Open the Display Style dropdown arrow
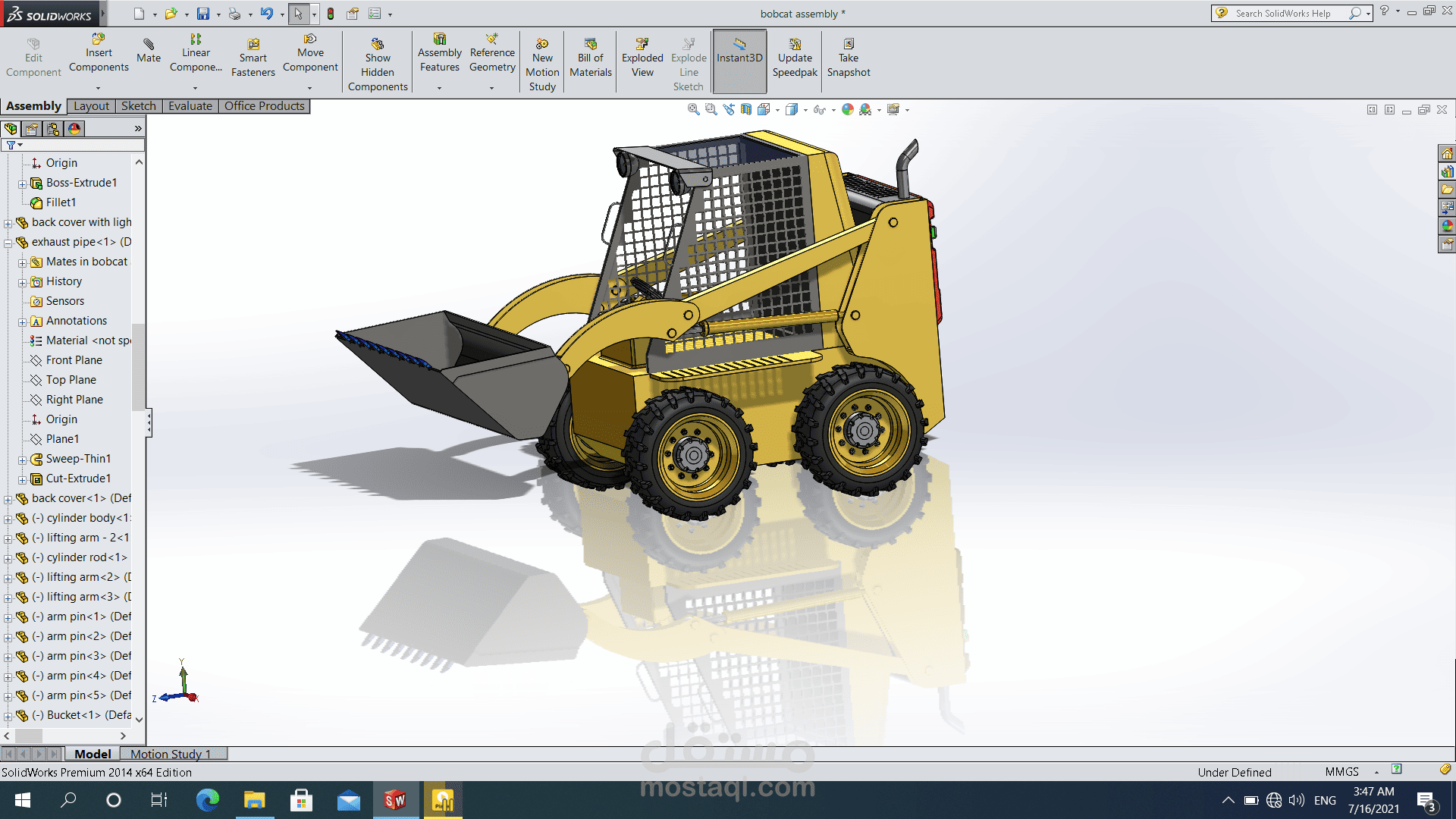This screenshot has height=819, width=1456. click(805, 110)
